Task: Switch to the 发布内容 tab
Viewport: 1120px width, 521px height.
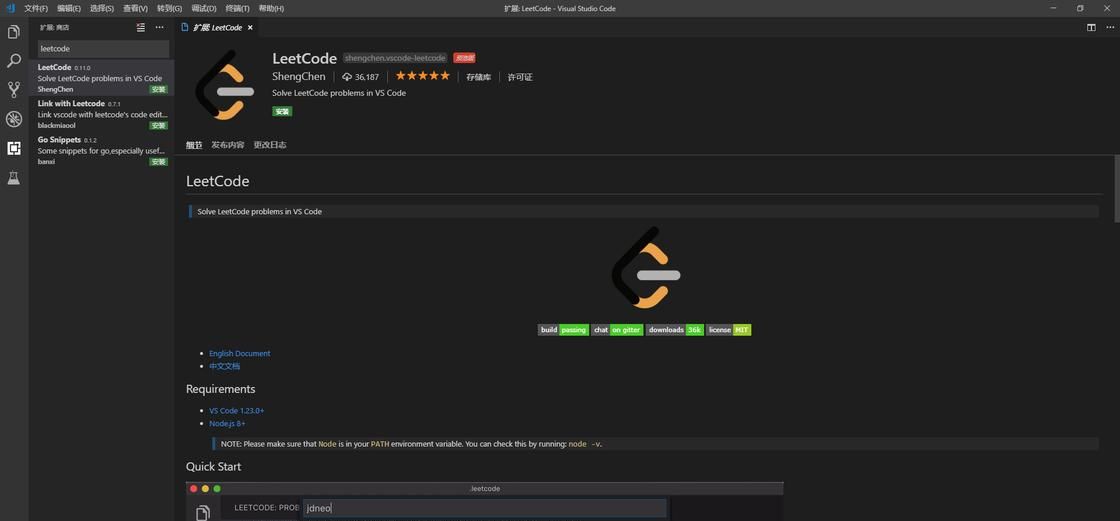Action: [x=228, y=144]
